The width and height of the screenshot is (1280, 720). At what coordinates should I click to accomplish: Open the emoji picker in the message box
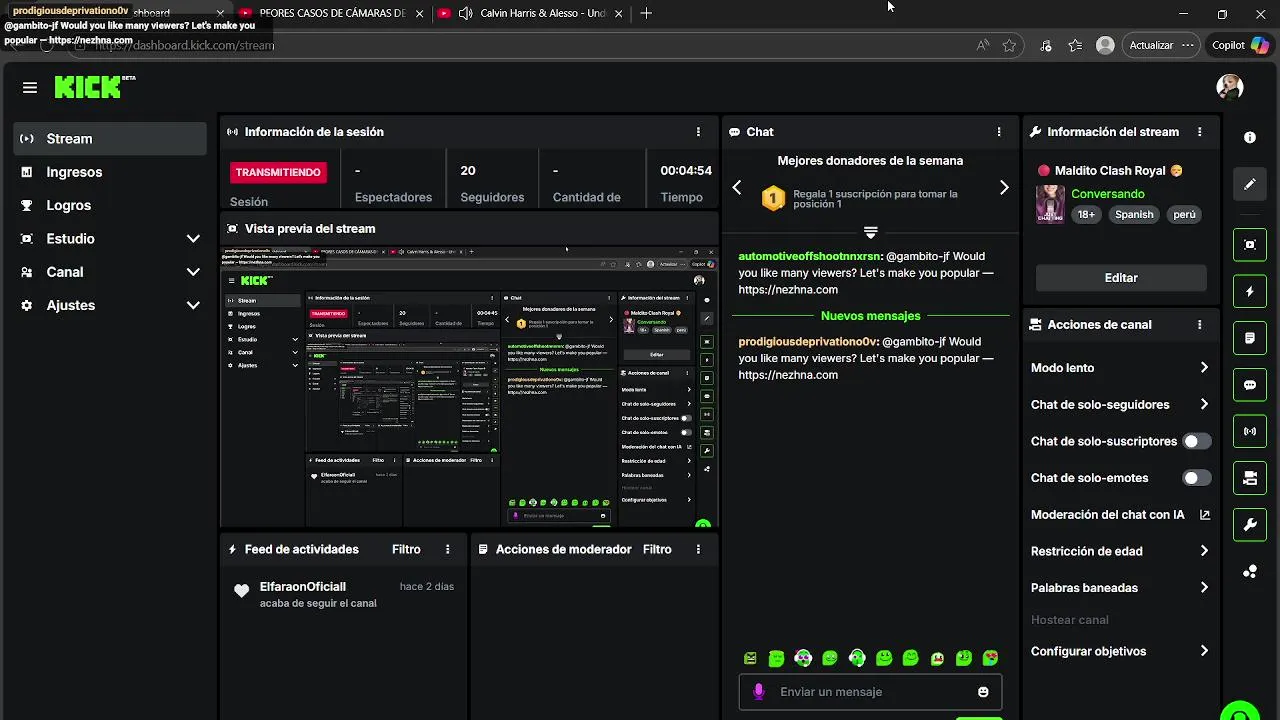(983, 692)
